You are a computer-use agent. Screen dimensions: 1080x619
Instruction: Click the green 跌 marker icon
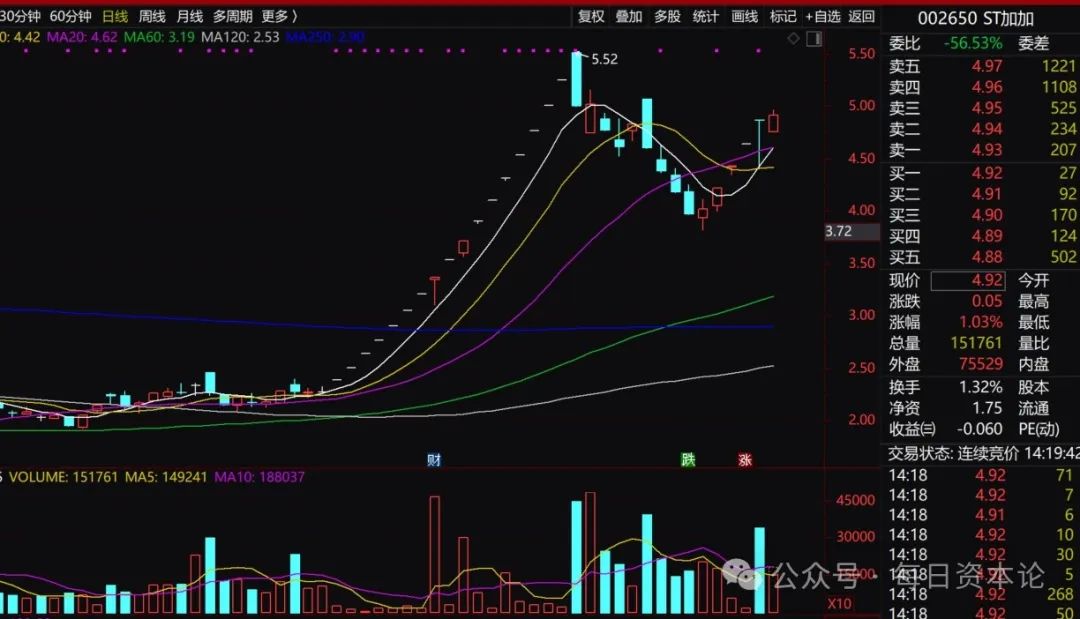[688, 460]
